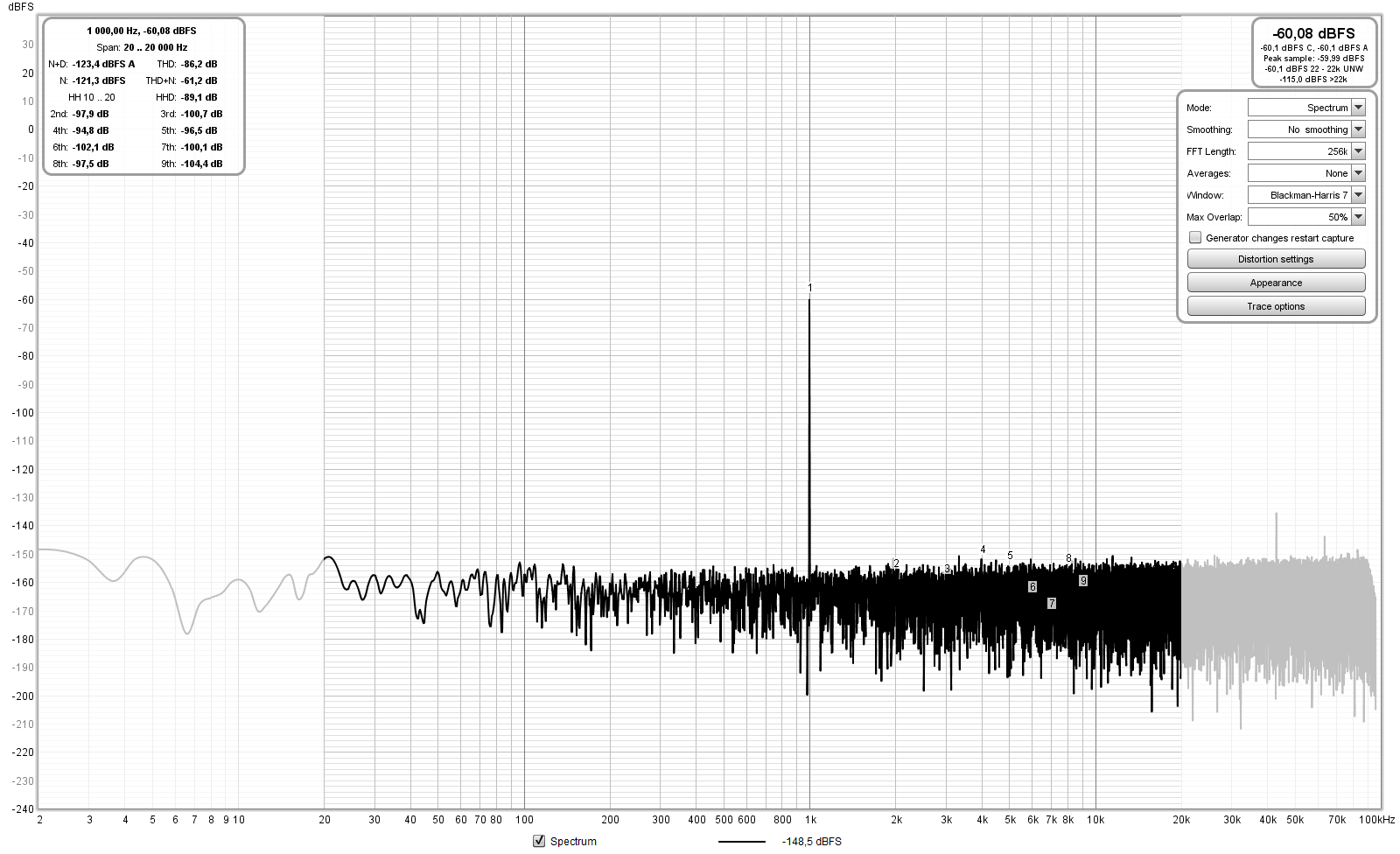Click the Trace options button
Viewport: 1400px width, 854px height.
pos(1276,306)
